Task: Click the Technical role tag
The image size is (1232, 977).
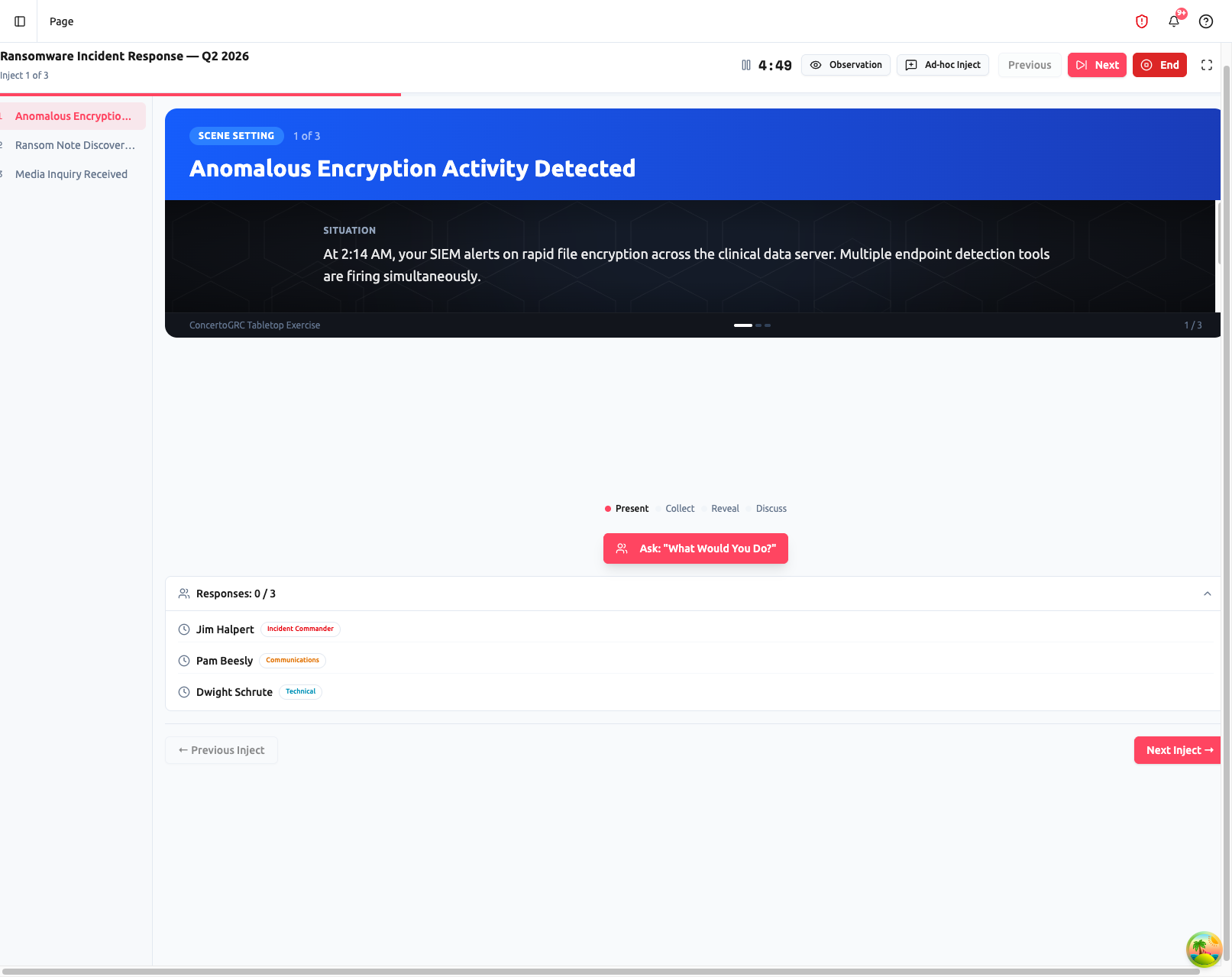Action: coord(300,691)
